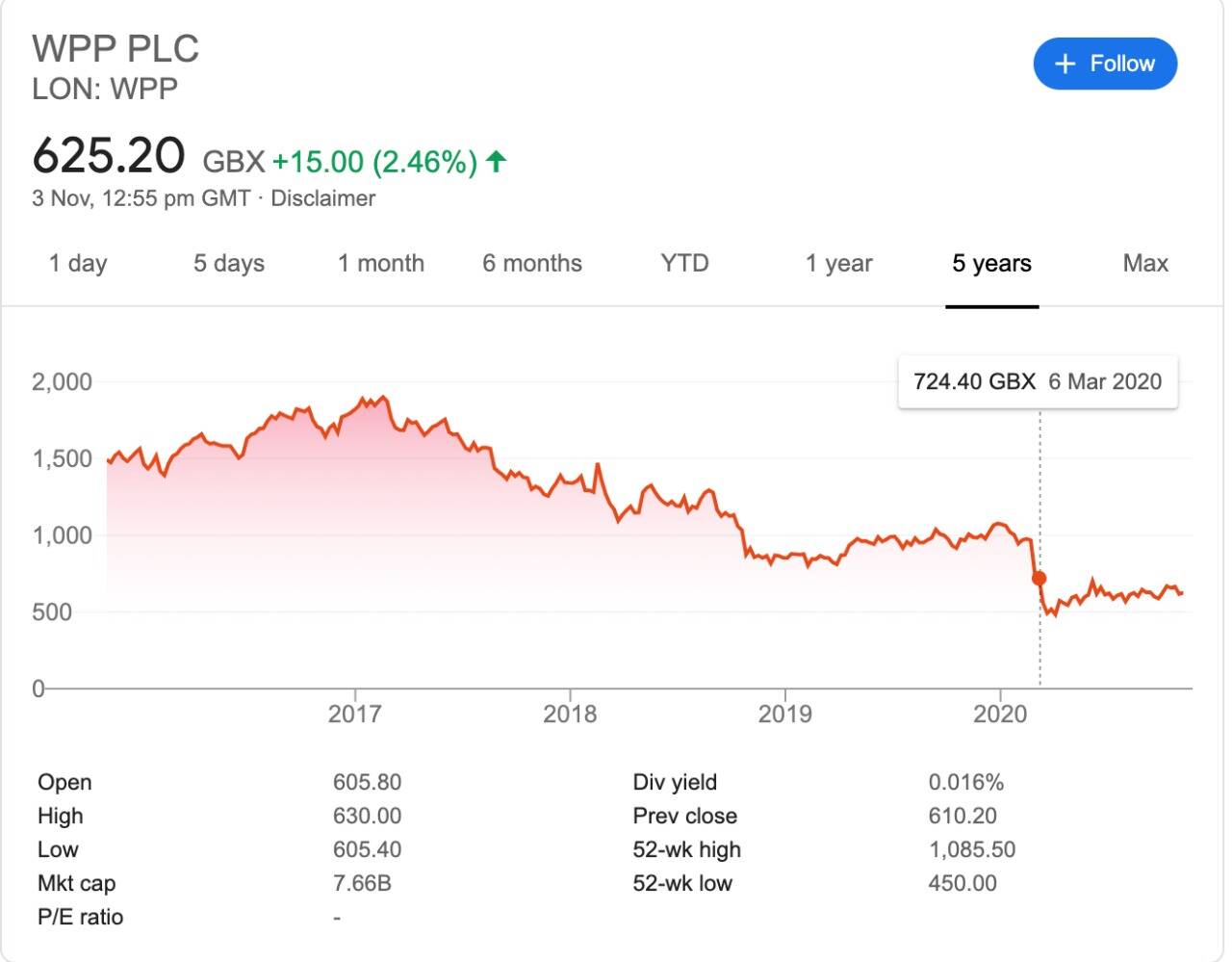Open the Max range tab
1232x962 pixels.
pos(1145,263)
